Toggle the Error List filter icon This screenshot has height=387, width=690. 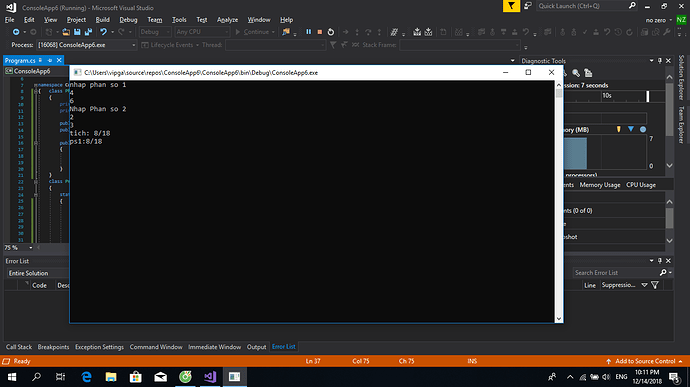coord(655,285)
